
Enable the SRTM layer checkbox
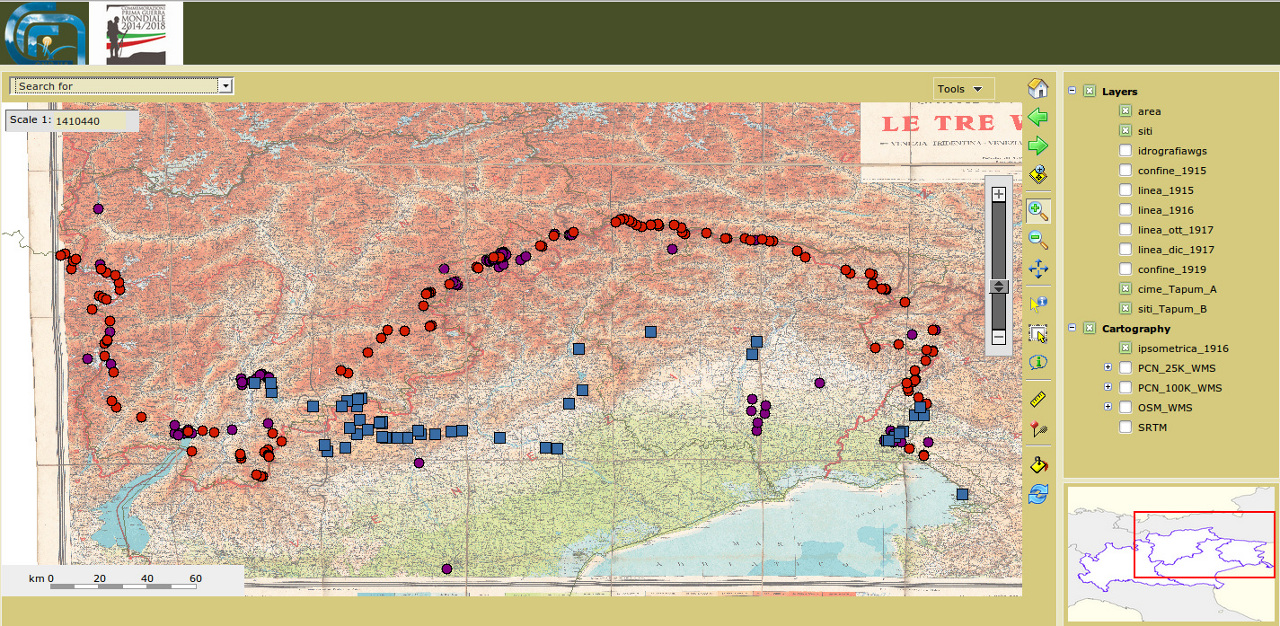tap(1125, 427)
